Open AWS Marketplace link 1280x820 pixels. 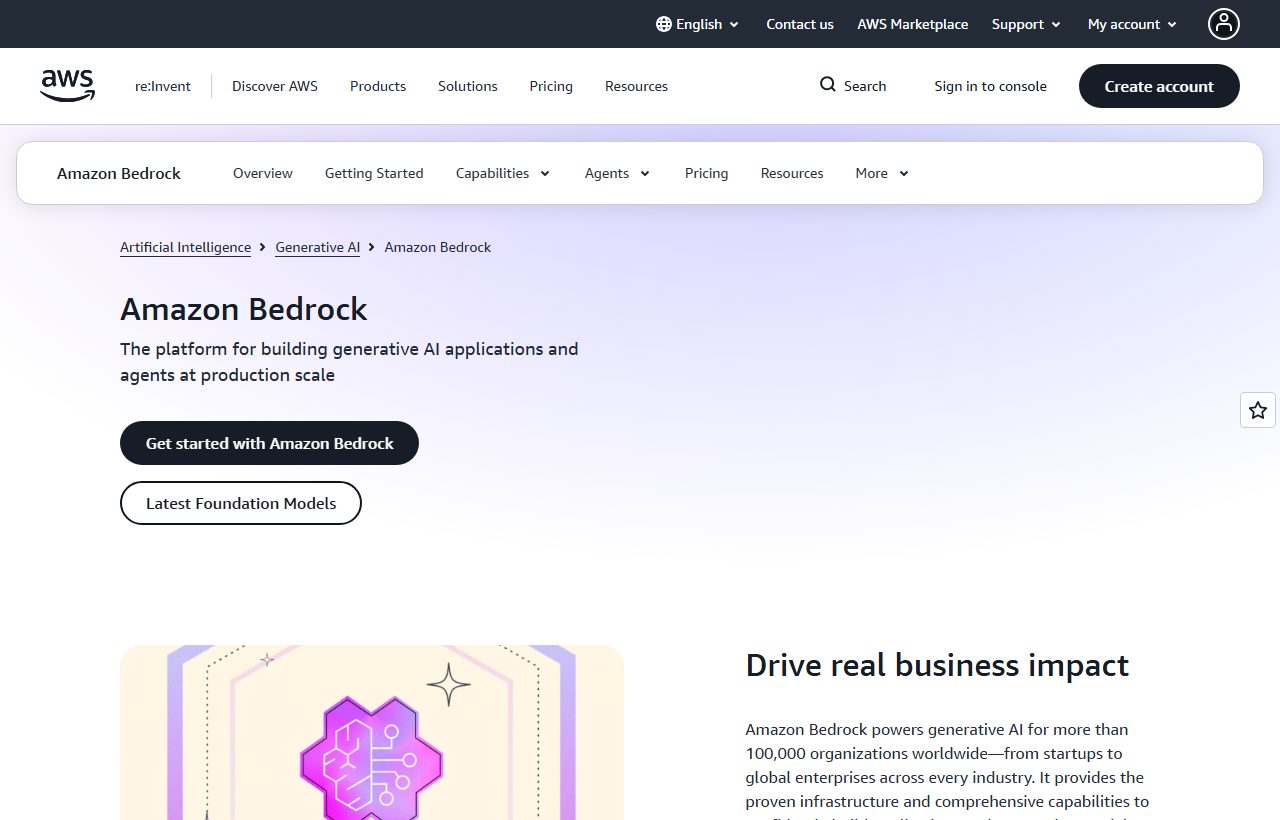913,24
